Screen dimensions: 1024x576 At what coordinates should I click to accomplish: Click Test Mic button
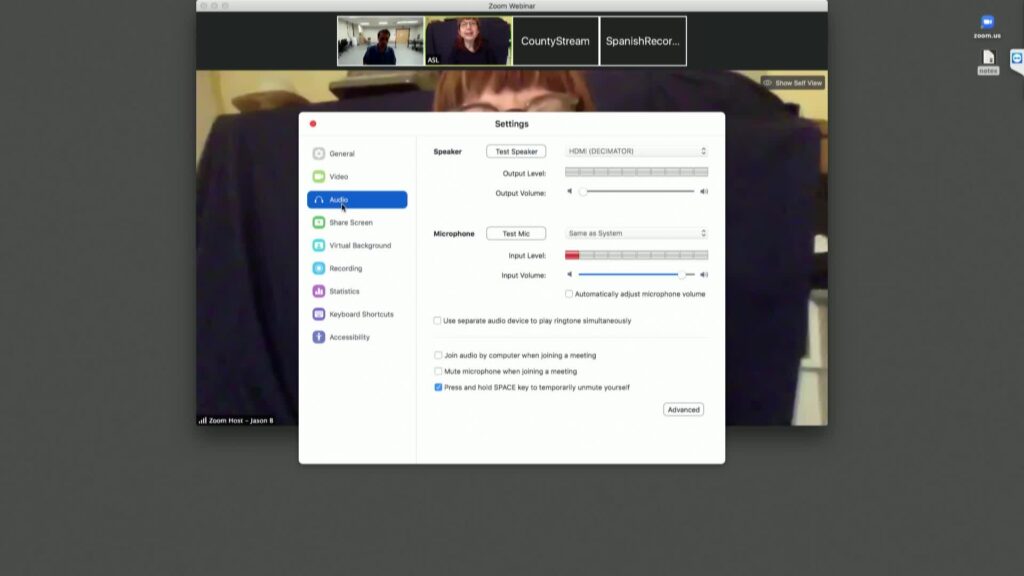point(516,234)
